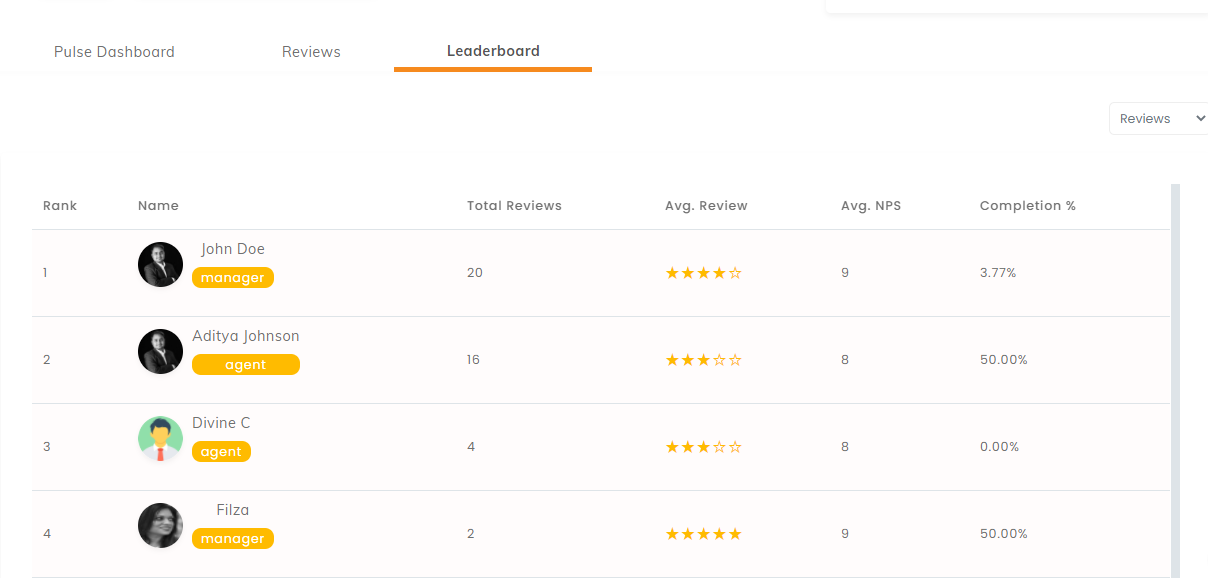Click the agent badge under Divine C
Viewport: 1208px width, 578px height.
click(221, 452)
